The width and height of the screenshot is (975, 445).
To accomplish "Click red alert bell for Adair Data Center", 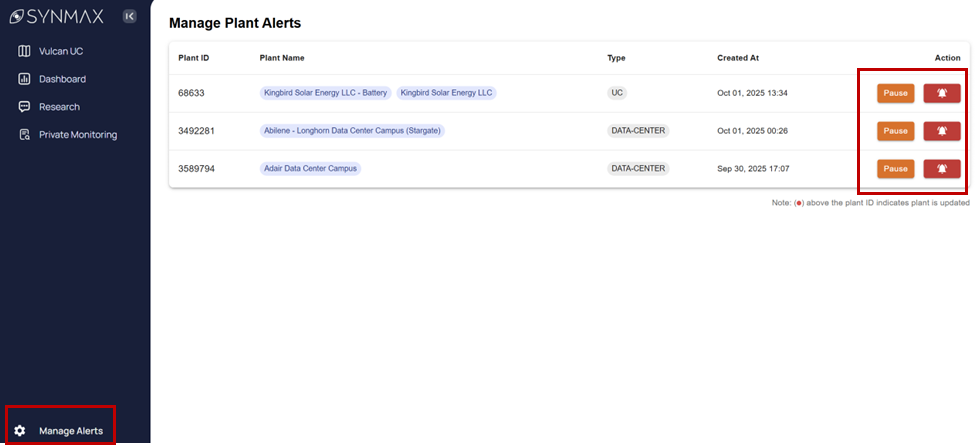I will coord(941,169).
